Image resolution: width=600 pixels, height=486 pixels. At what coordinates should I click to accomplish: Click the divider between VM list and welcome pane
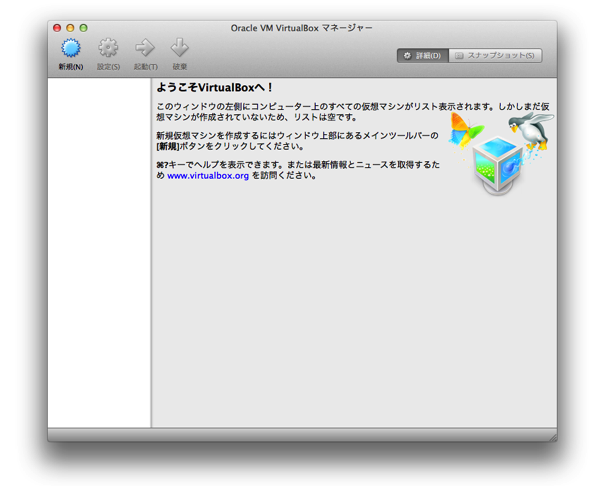click(151, 250)
